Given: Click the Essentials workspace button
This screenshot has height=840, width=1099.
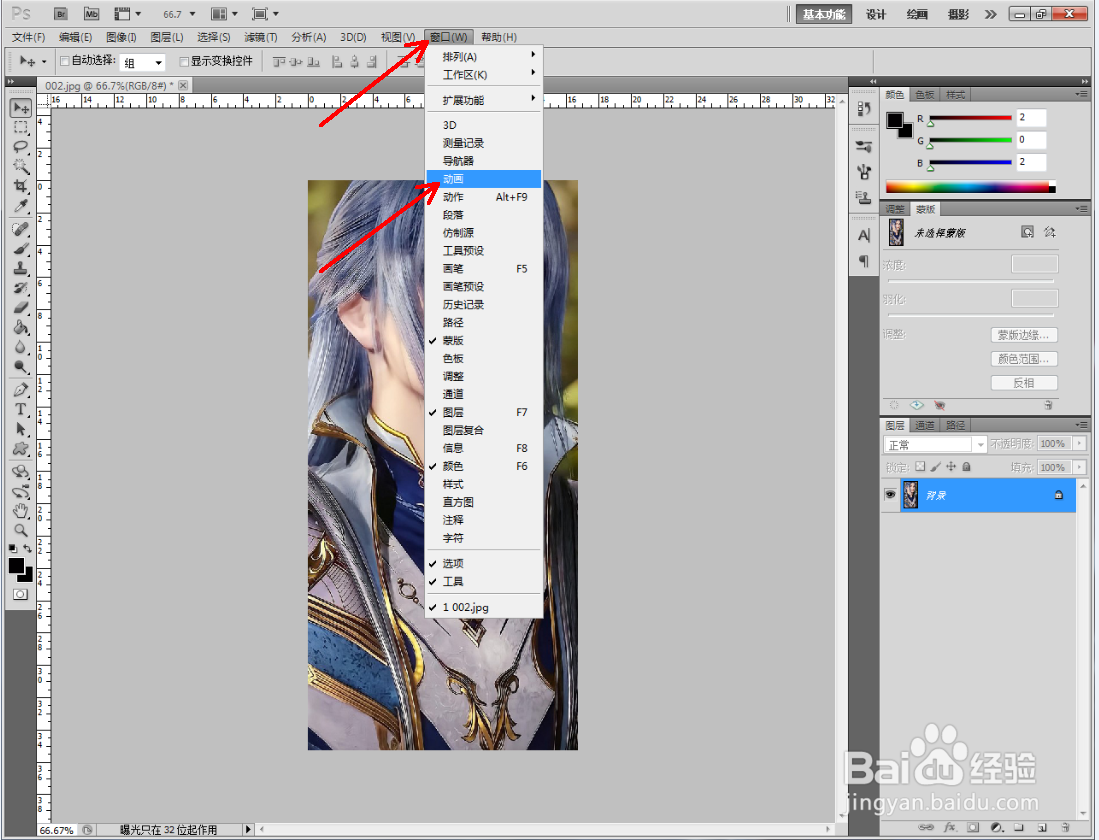Looking at the screenshot, I should pos(824,15).
